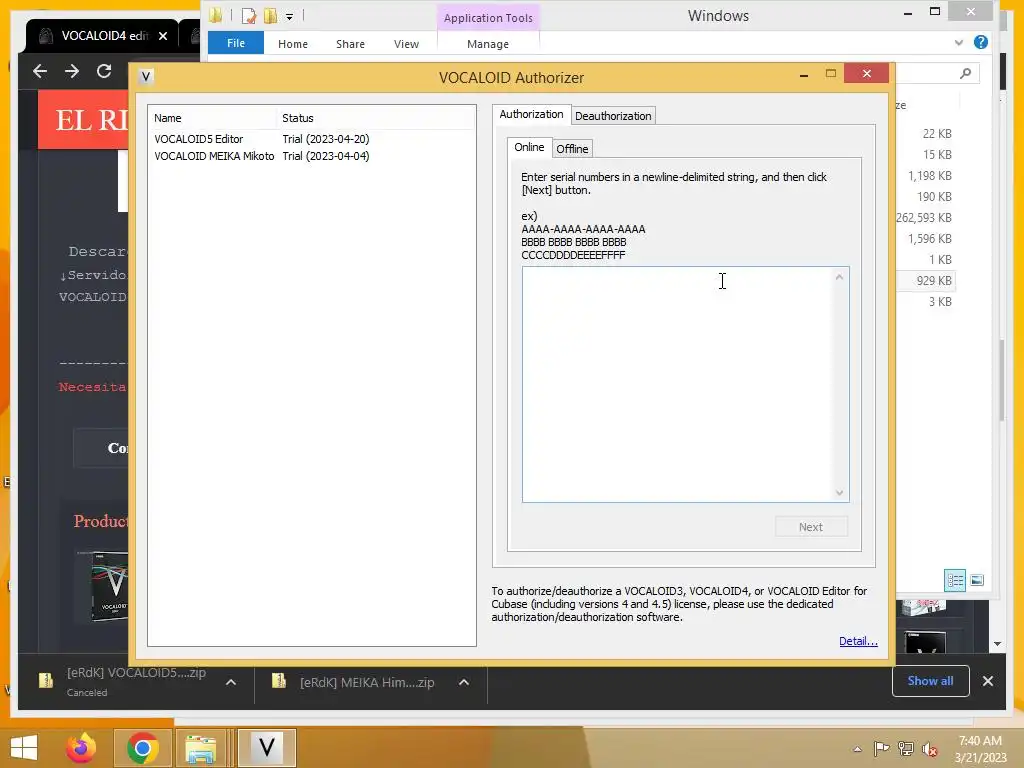Expand the Explorer ribbon with the chevron

pyautogui.click(x=958, y=42)
